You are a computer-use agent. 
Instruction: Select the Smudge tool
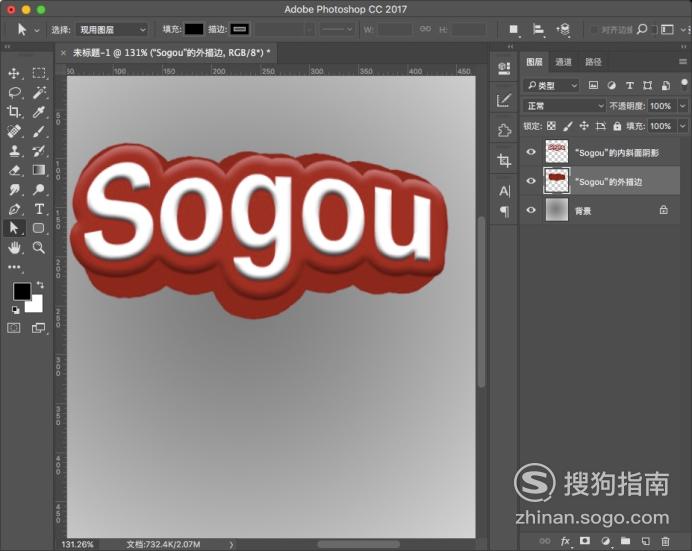click(x=14, y=189)
